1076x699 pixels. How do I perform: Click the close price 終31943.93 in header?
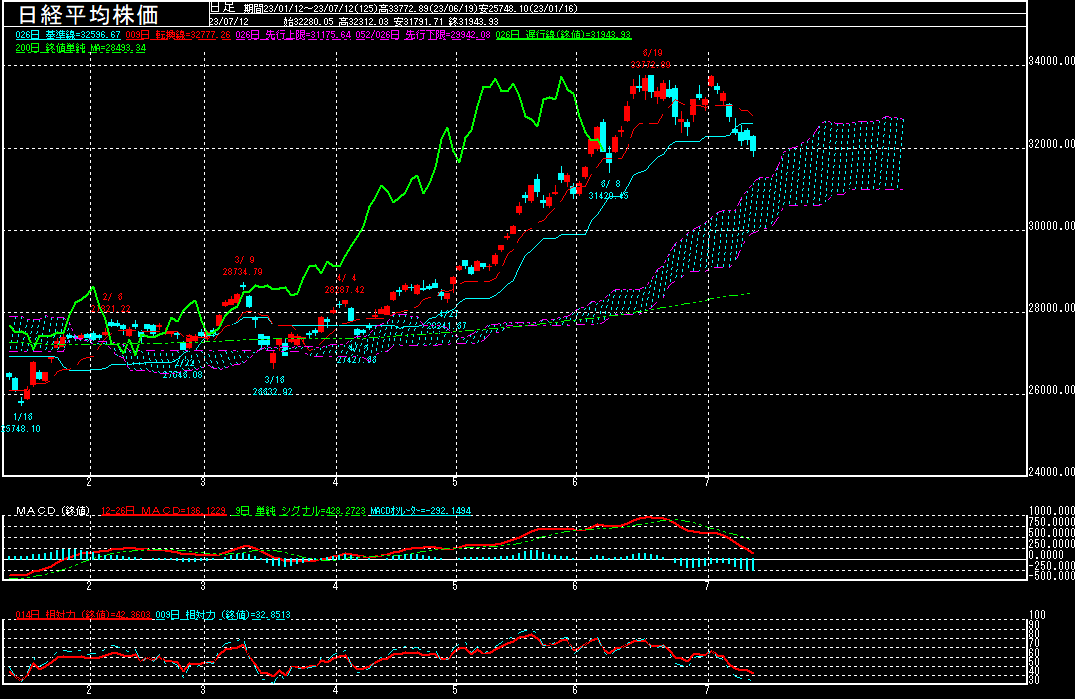[x=473, y=21]
